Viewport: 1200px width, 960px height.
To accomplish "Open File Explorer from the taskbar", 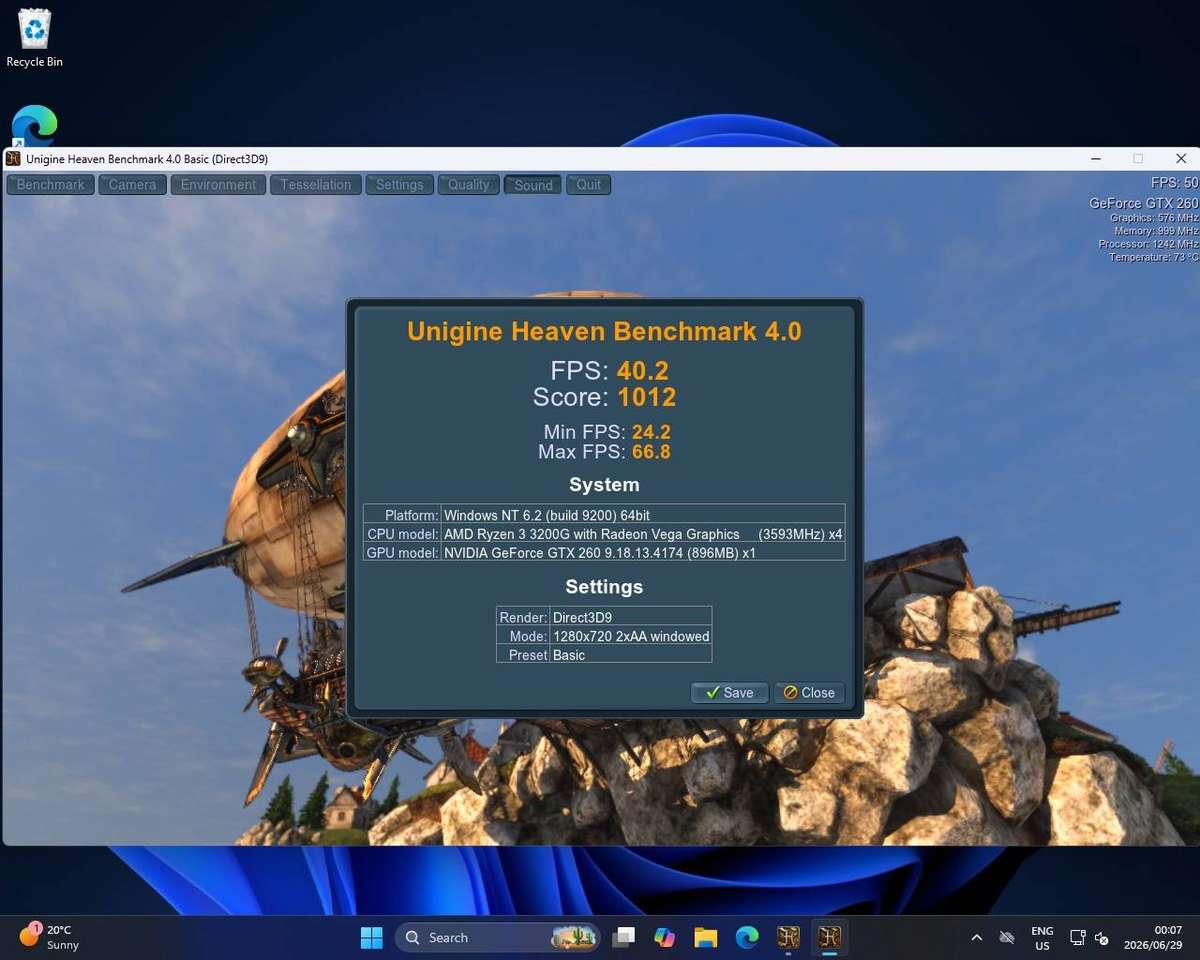I will point(706,937).
